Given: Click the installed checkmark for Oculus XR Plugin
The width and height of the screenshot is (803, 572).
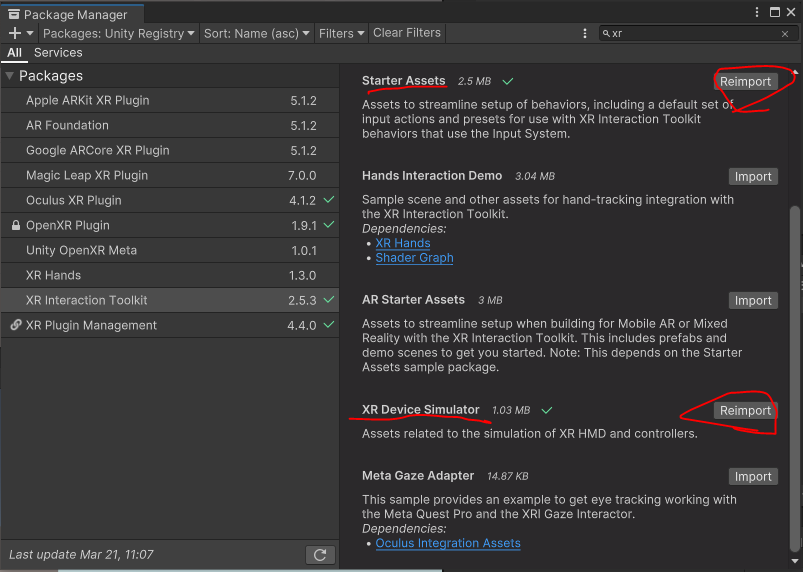Looking at the screenshot, I should [x=329, y=200].
